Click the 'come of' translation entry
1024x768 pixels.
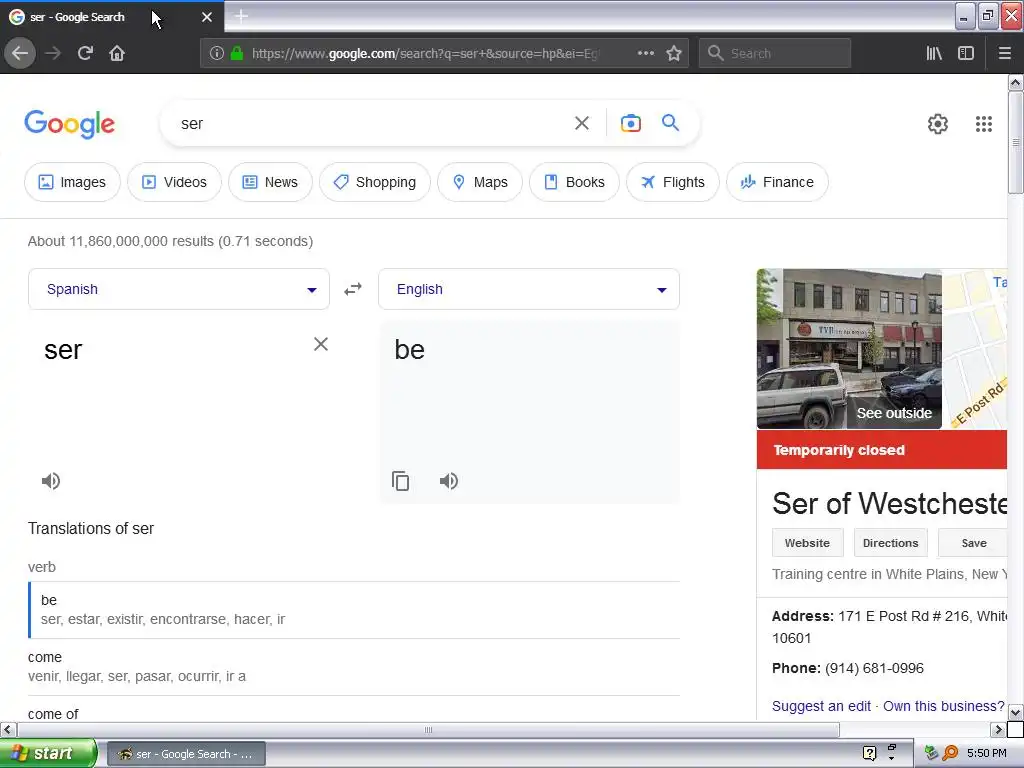[x=53, y=714]
